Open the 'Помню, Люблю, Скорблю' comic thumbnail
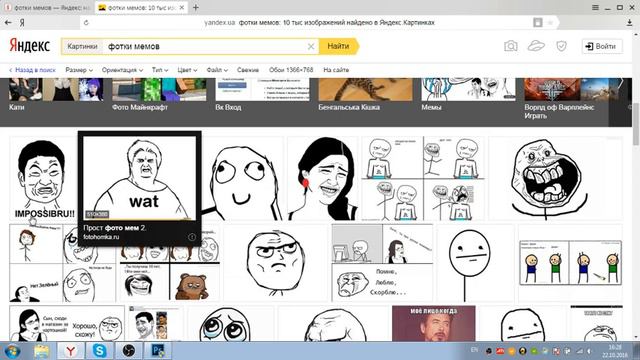 [x=382, y=263]
